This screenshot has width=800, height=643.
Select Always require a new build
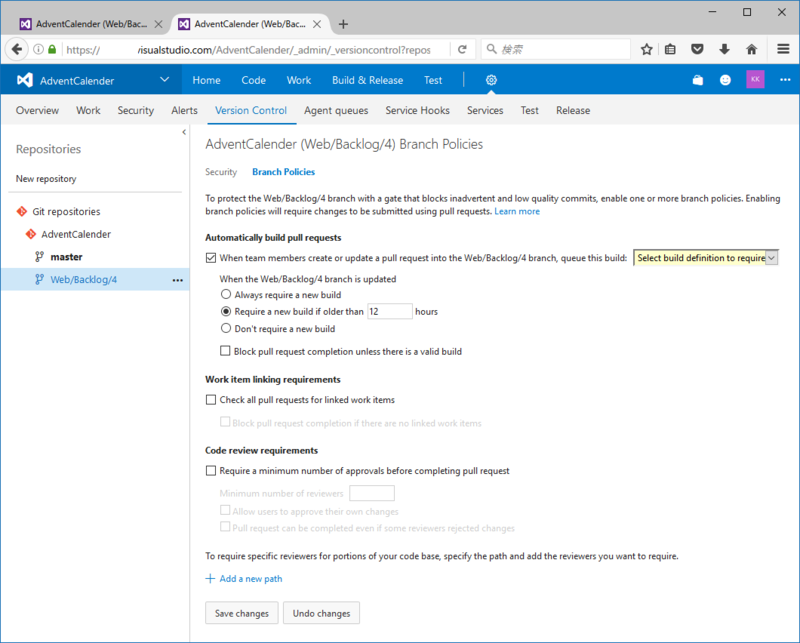point(226,294)
